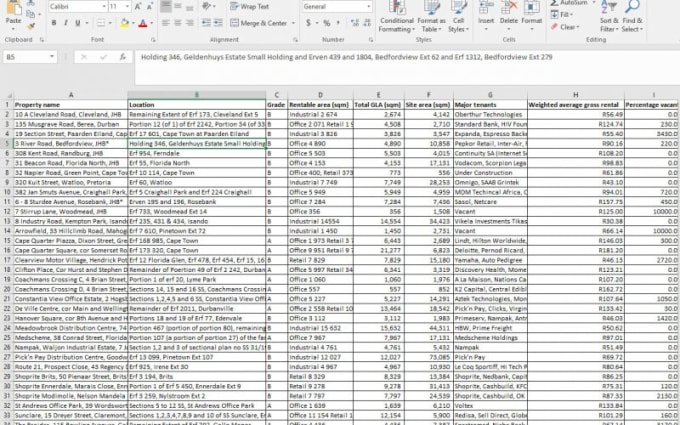
Task: Open the Format cells menu icon
Action: [532, 7]
